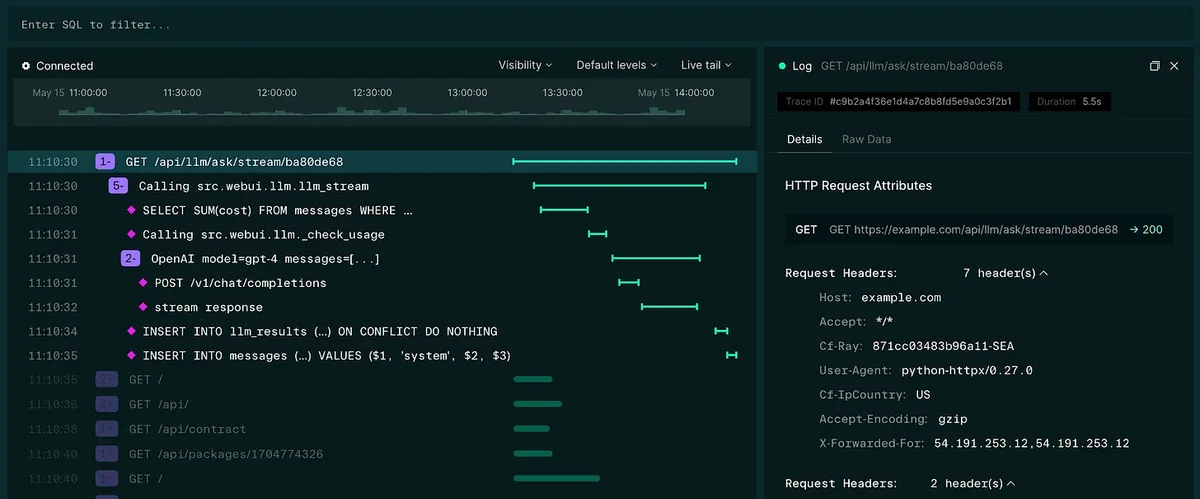1200x499 pixels.
Task: Collapse the 7 header(s) request headers
Action: coord(1005,273)
